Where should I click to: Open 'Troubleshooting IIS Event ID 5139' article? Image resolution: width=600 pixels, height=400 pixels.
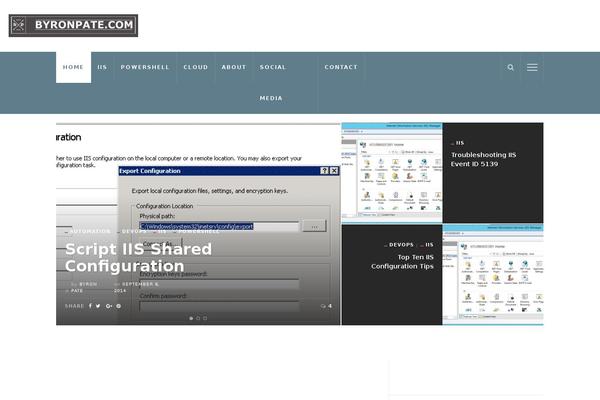[x=483, y=159]
